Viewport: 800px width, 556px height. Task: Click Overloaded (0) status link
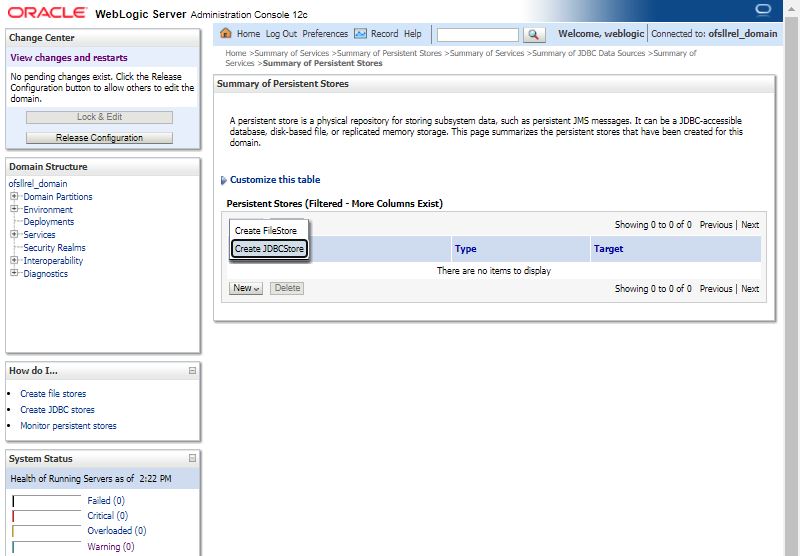[117, 531]
